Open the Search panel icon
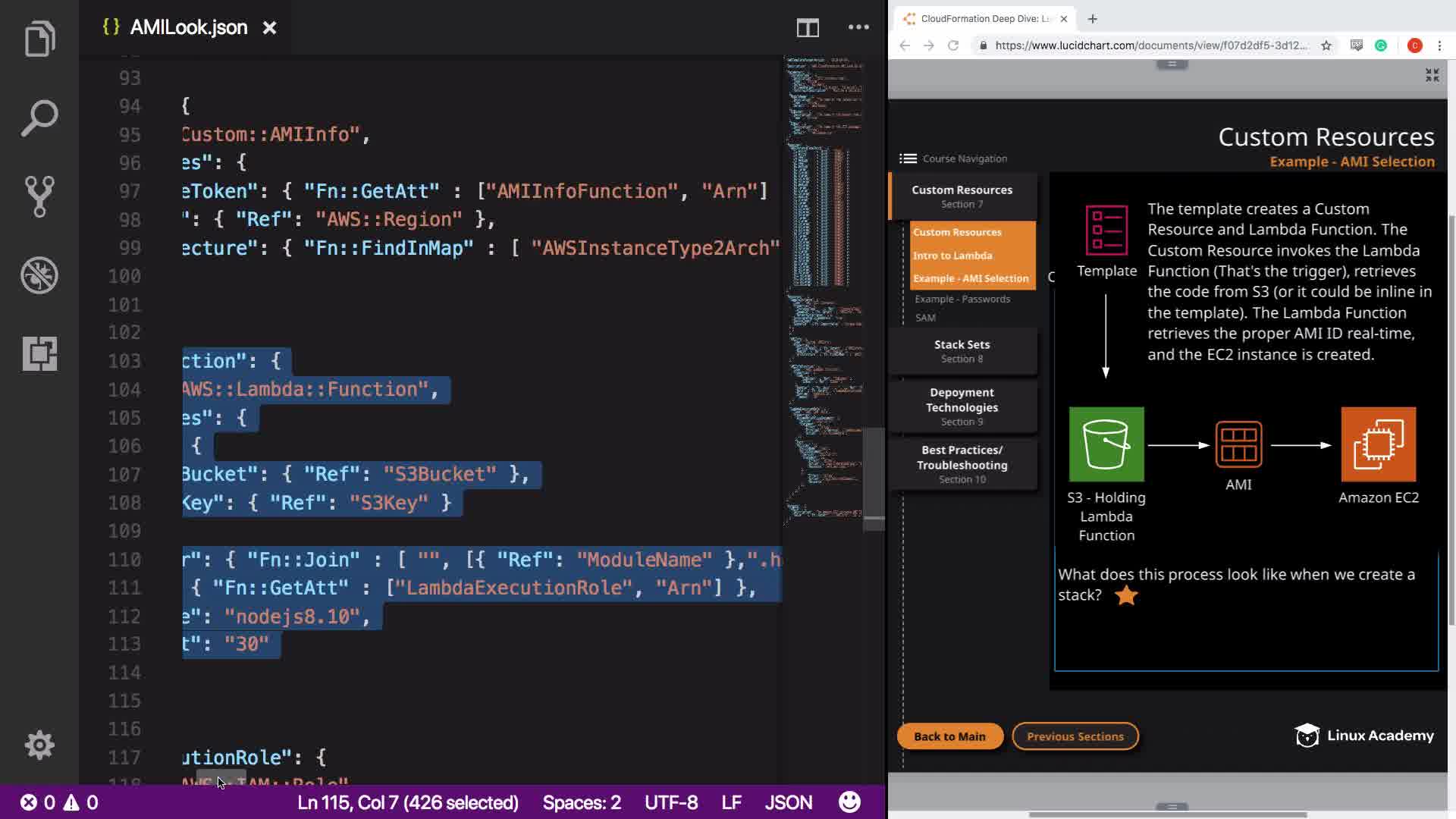 tap(39, 118)
